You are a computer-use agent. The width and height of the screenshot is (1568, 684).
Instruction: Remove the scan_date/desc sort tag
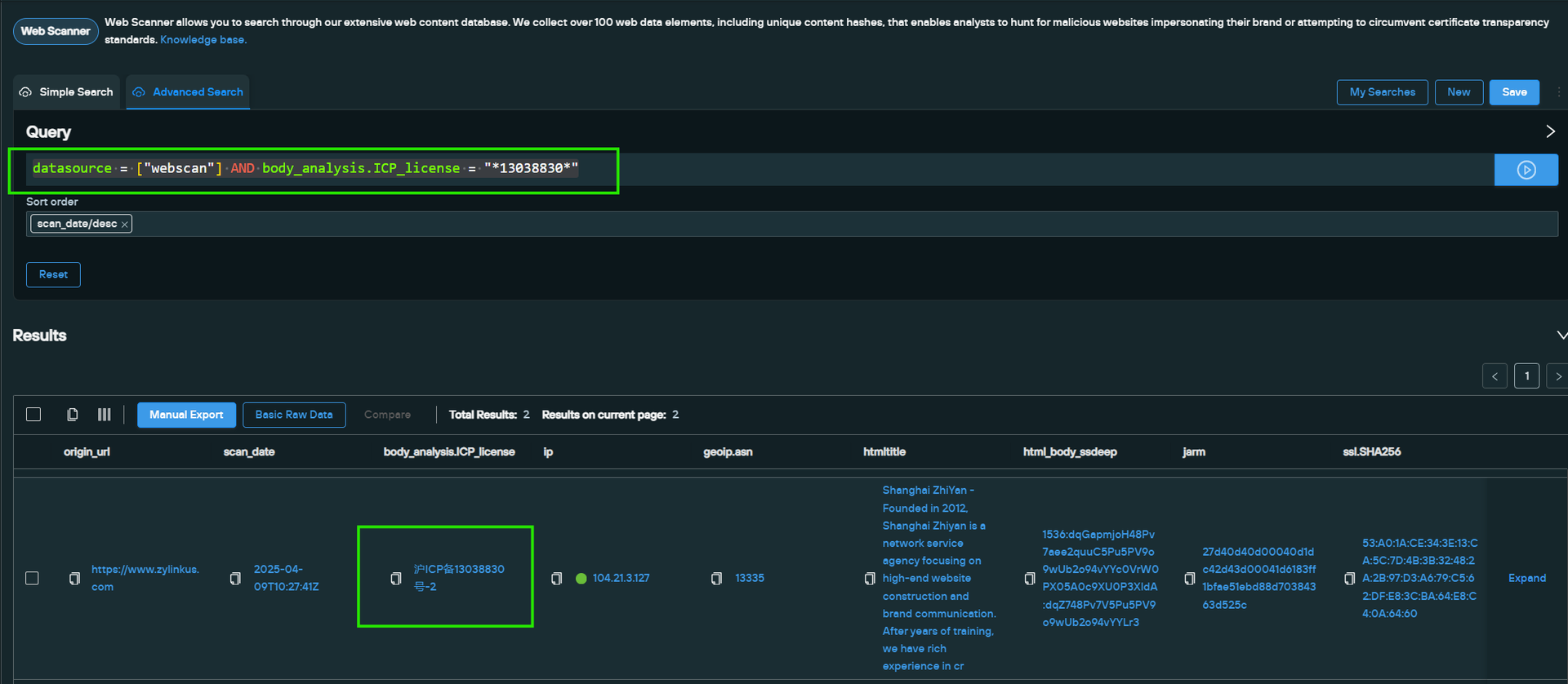125,224
